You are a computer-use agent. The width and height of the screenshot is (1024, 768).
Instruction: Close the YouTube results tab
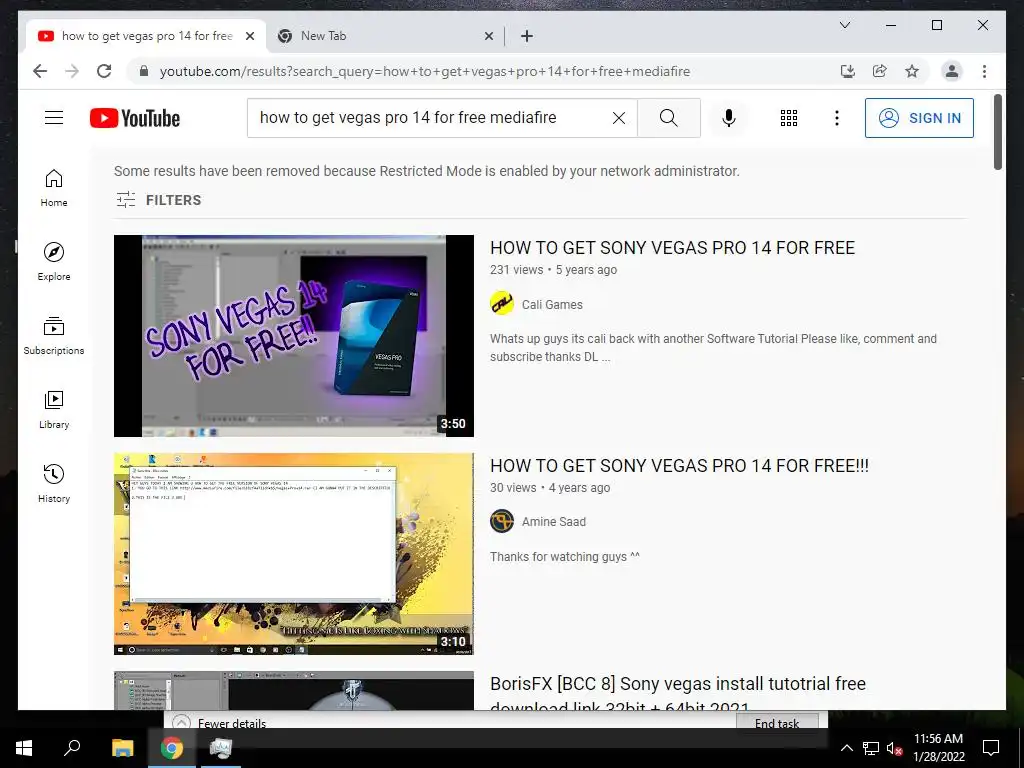pyautogui.click(x=249, y=36)
